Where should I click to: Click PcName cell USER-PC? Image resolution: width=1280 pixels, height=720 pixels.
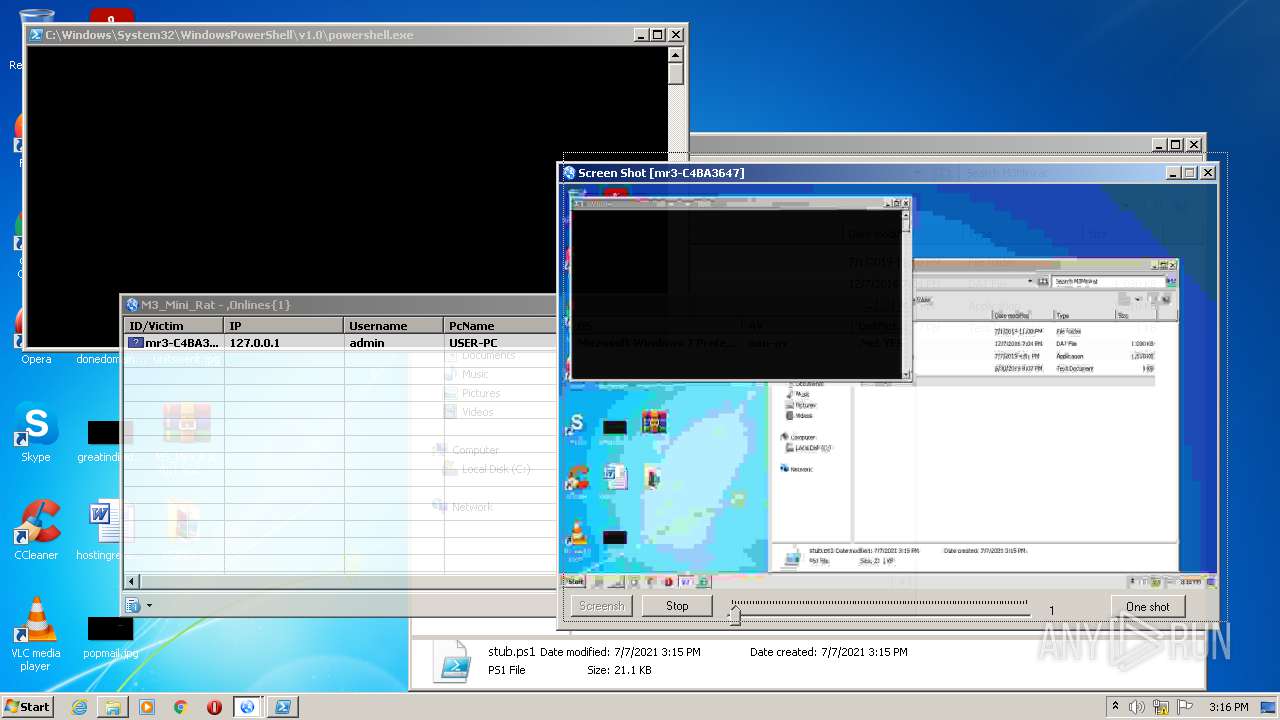tap(473, 343)
